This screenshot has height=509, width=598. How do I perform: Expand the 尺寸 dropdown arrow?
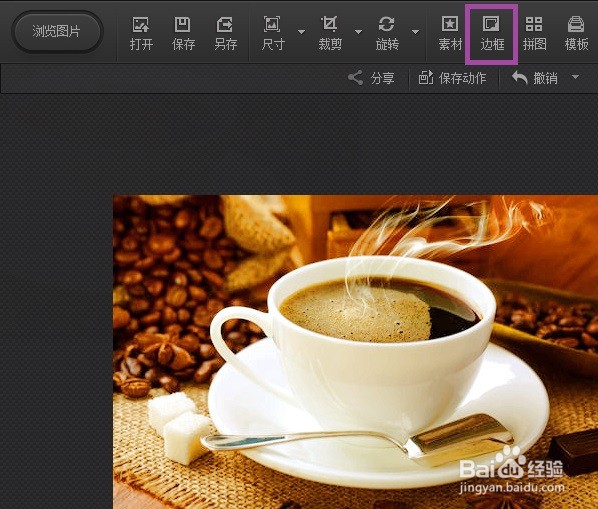[301, 32]
